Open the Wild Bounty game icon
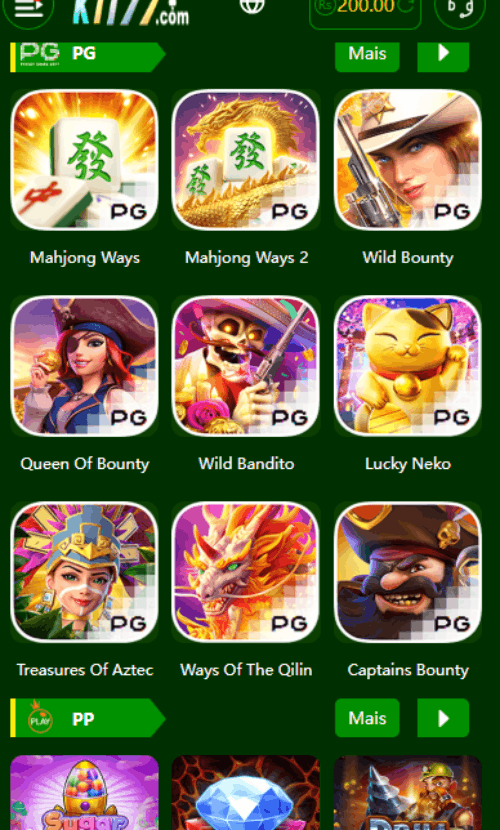The width and height of the screenshot is (500, 830). (408, 160)
